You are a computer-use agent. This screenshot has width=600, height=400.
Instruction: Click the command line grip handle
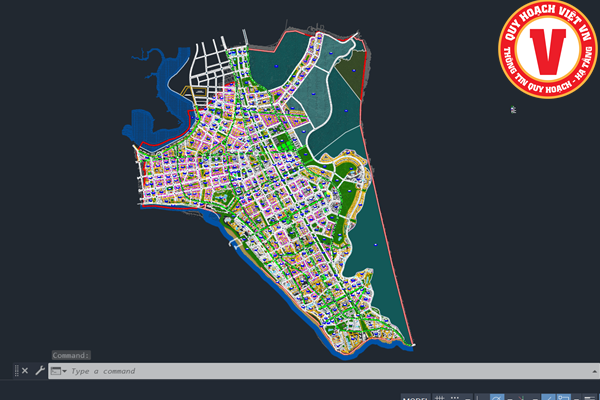(x=15, y=371)
